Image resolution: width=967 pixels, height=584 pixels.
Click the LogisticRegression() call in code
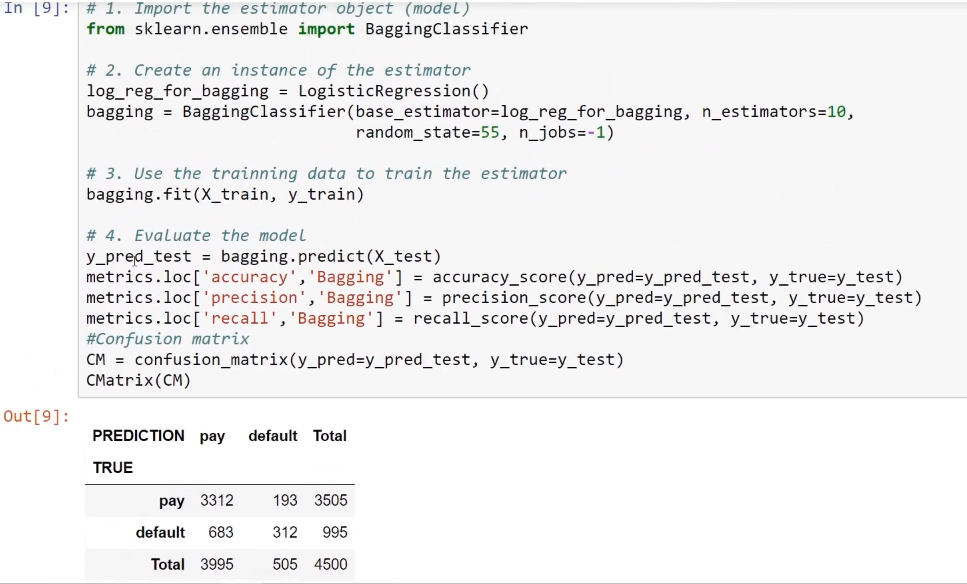(x=393, y=91)
